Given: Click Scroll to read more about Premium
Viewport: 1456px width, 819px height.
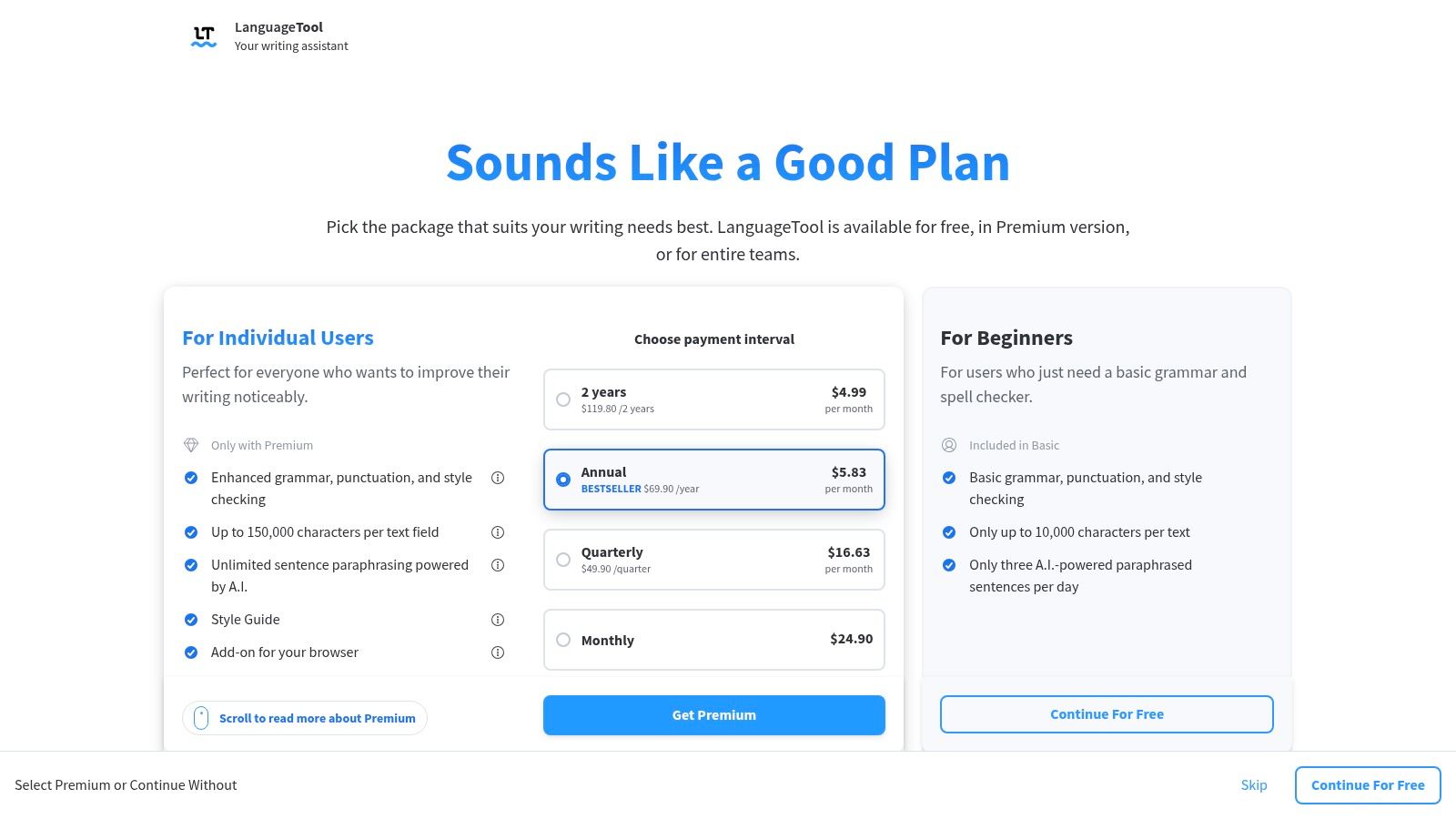Looking at the screenshot, I should tap(317, 718).
